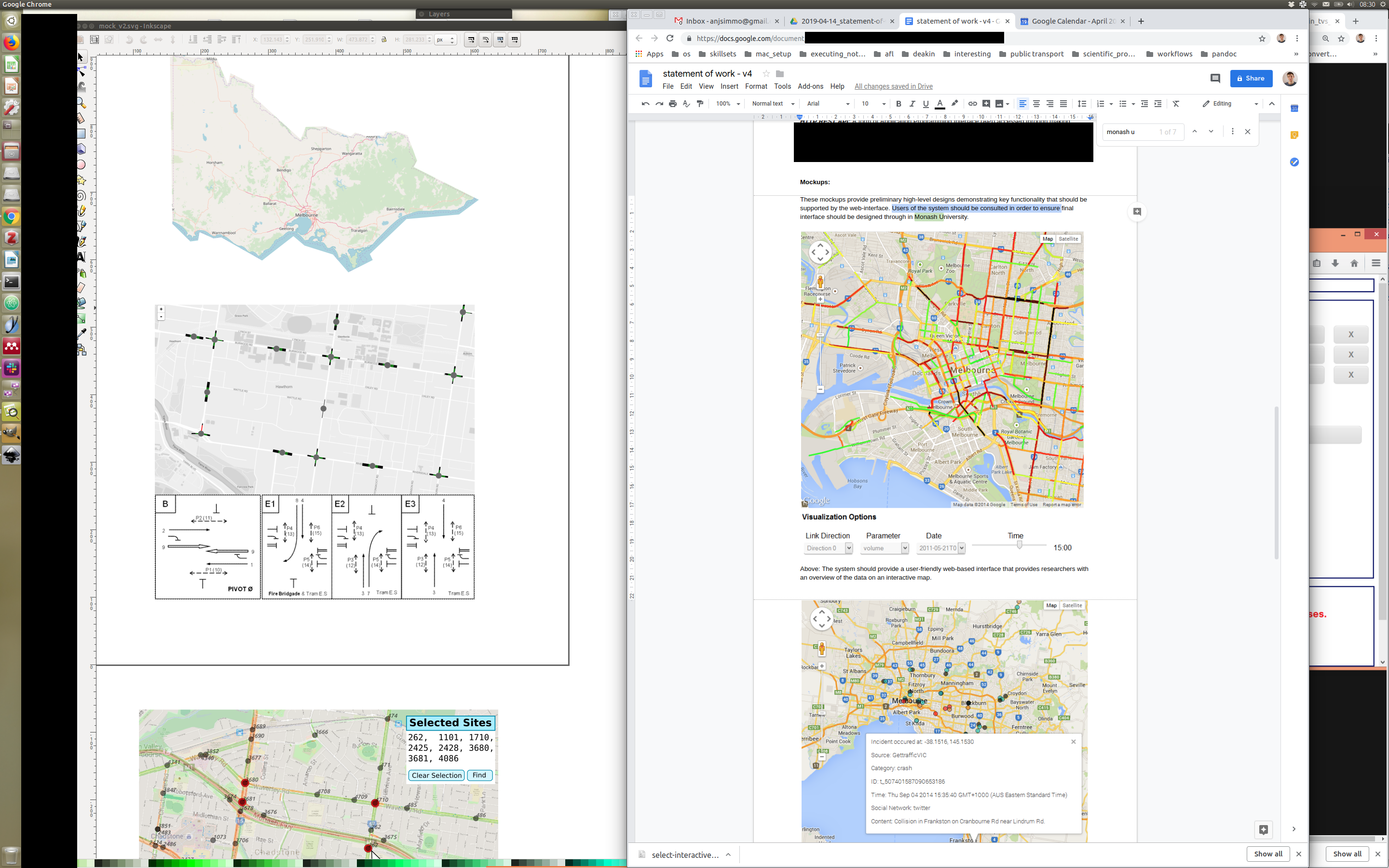Image resolution: width=1389 pixels, height=868 pixels.
Task: Toggle italic formatting
Action: pyautogui.click(x=912, y=104)
